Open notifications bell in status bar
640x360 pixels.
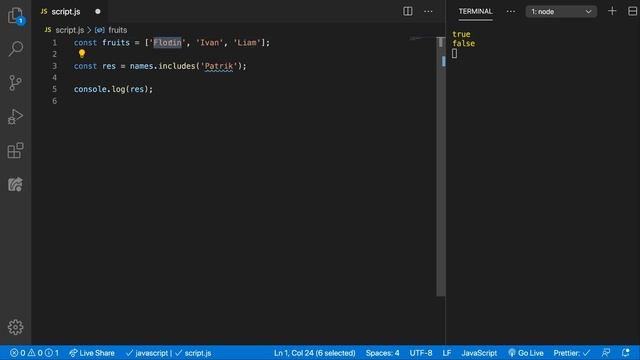(625, 353)
